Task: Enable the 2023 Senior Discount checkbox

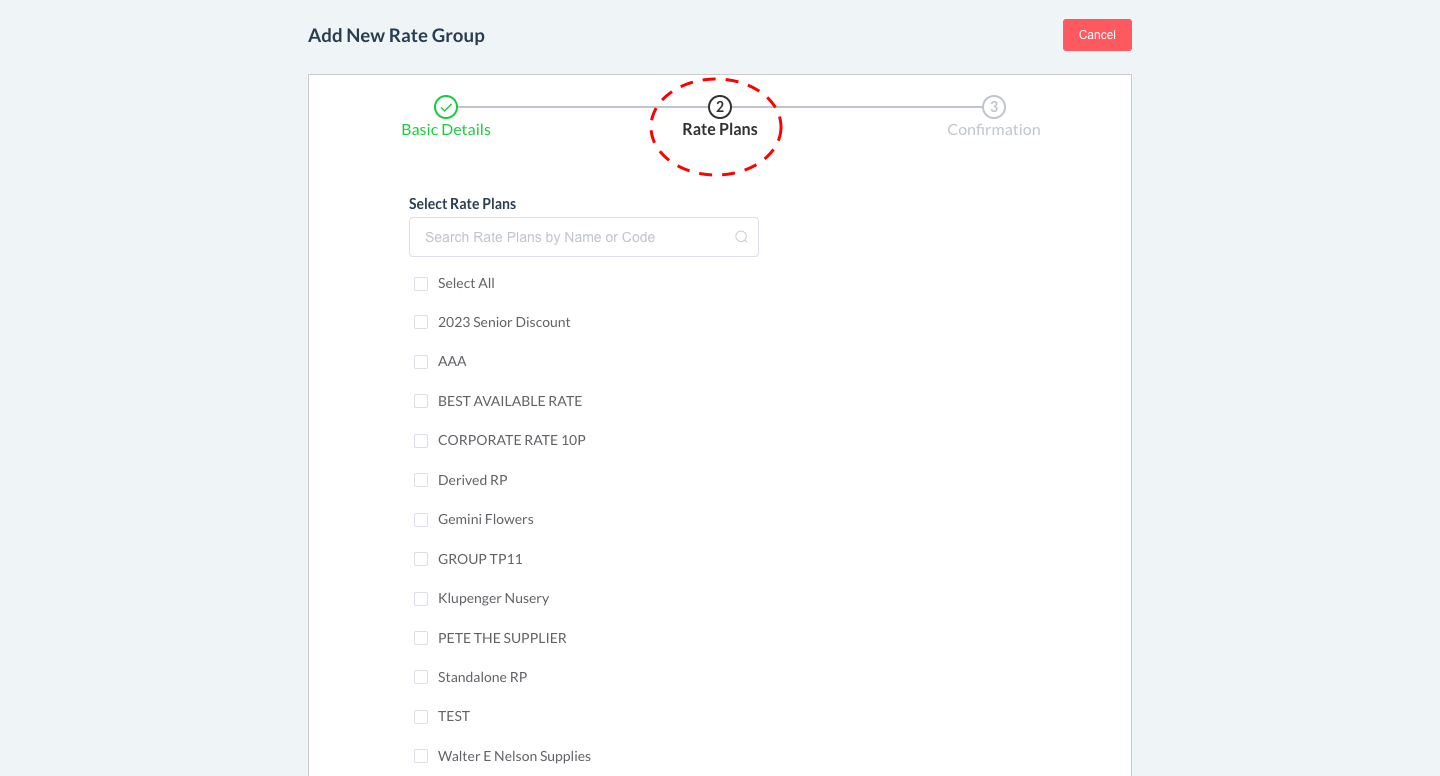Action: [x=421, y=322]
